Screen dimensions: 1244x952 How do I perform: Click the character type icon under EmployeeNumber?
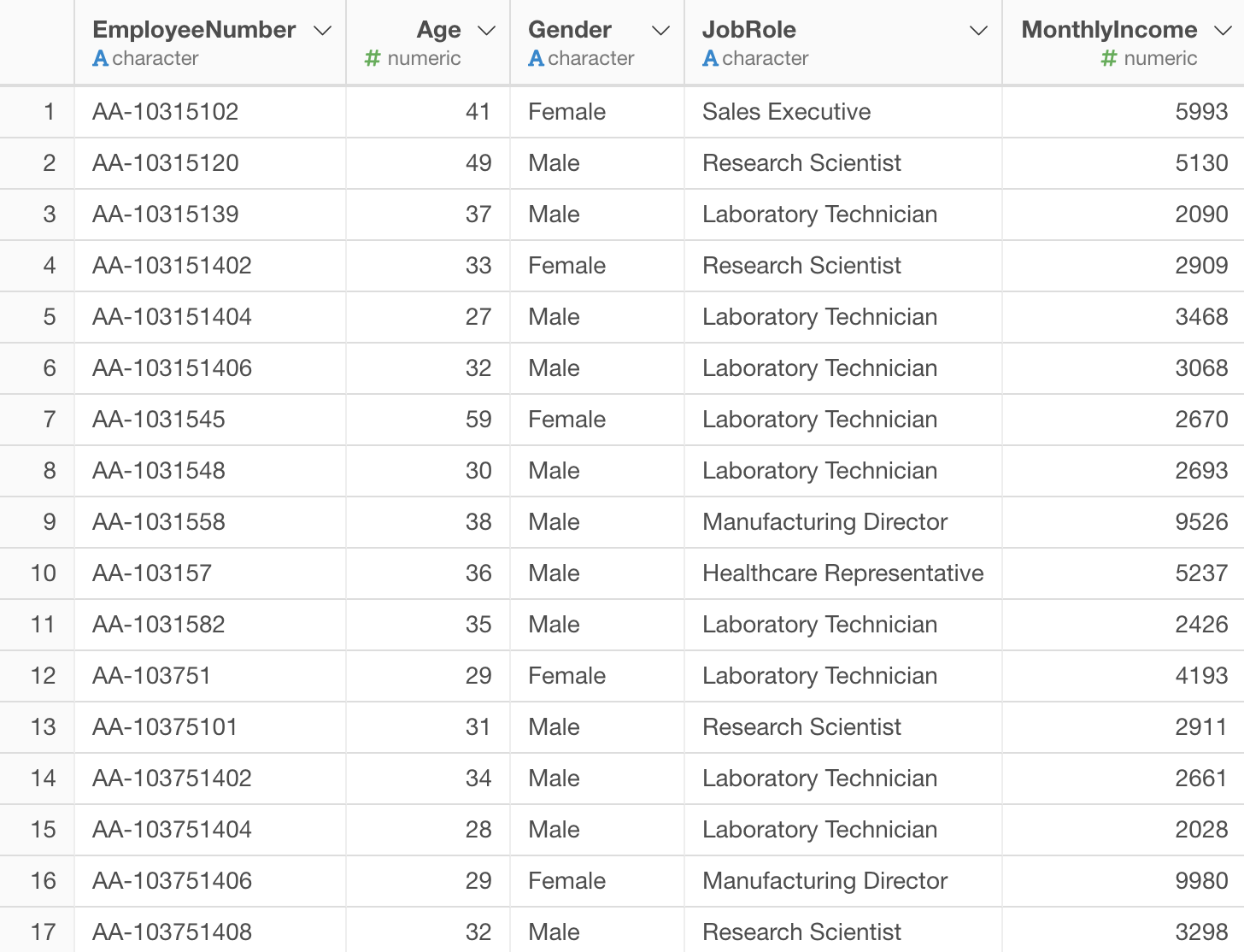point(100,58)
